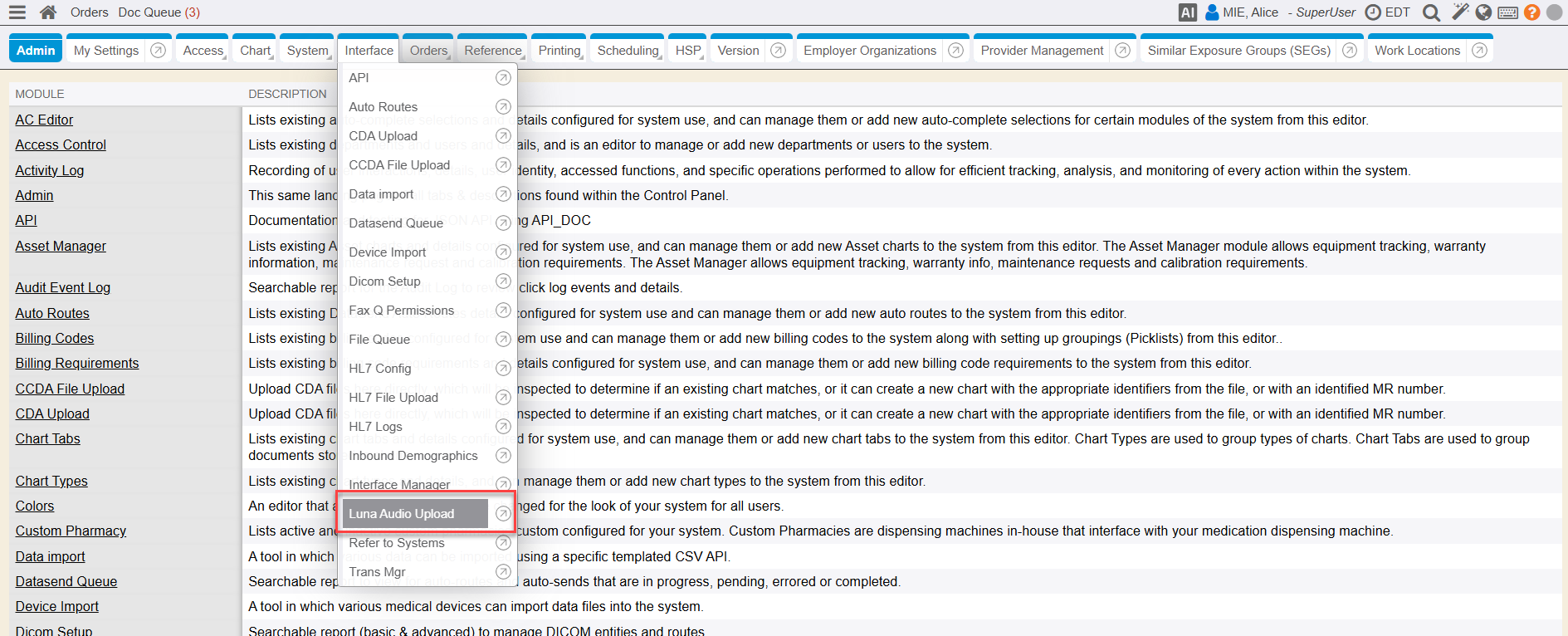Click the magnifying glass search icon
The height and width of the screenshot is (636, 1568).
(1431, 12)
